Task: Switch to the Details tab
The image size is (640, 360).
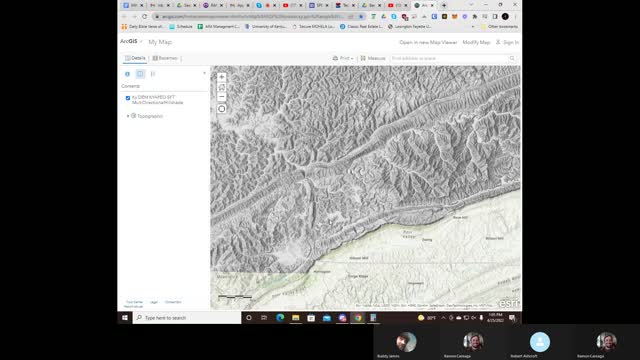Action: point(135,58)
